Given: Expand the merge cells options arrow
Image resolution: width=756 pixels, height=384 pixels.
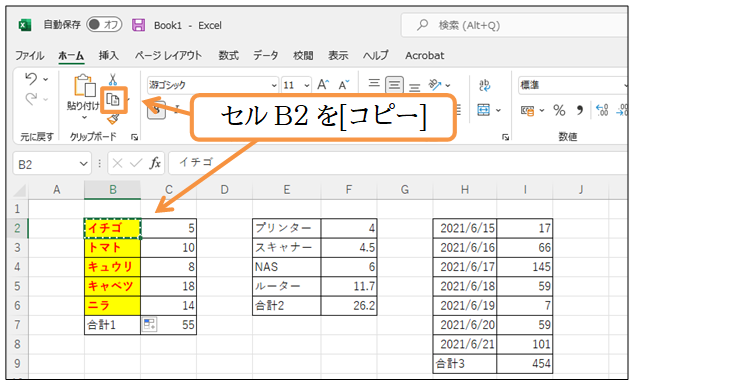Looking at the screenshot, I should (x=498, y=110).
